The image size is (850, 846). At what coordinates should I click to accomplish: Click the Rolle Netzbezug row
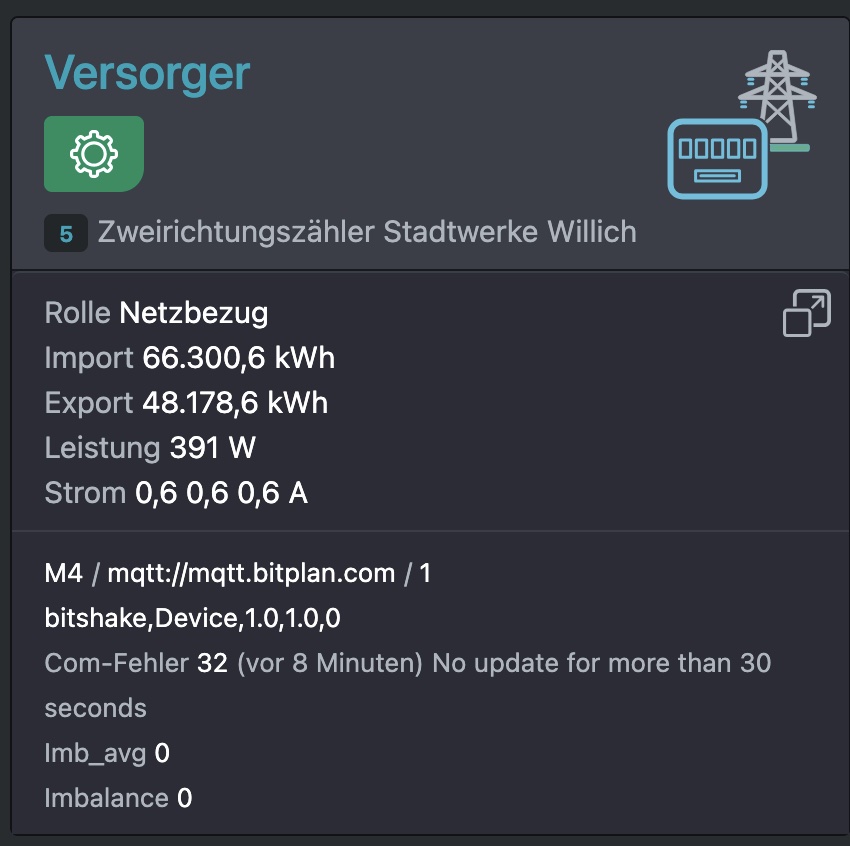coord(156,313)
